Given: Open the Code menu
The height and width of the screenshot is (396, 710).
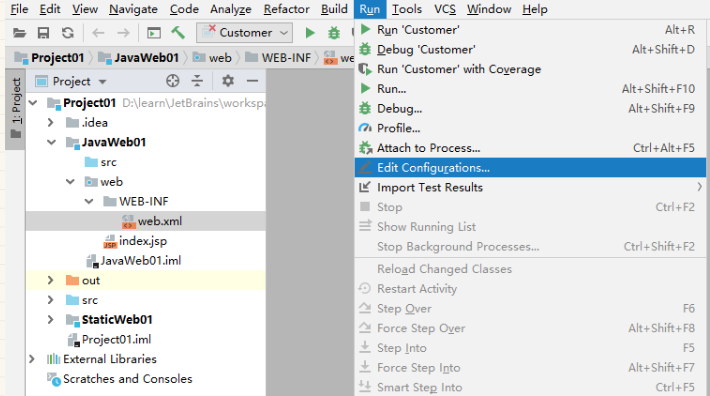Looking at the screenshot, I should [184, 9].
